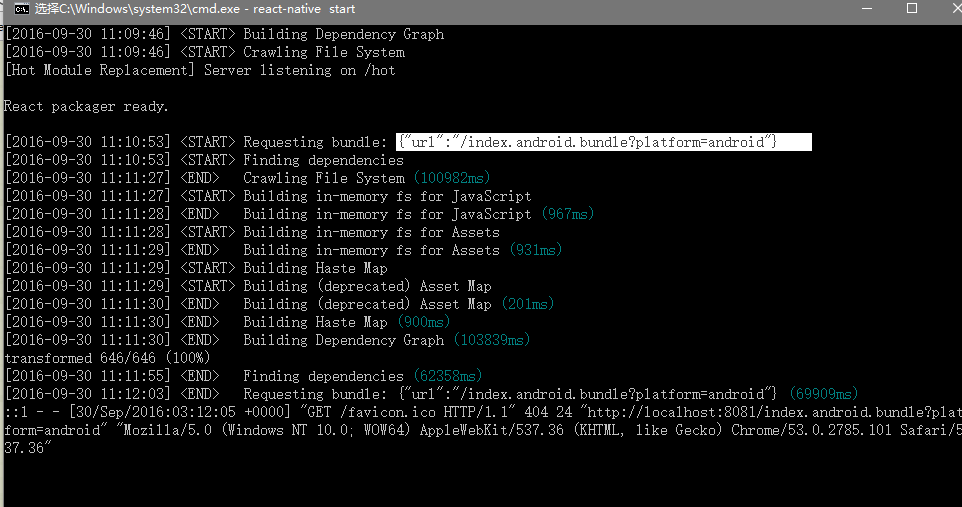Click the Assets in-memory fs 931ms timing
The image size is (962, 507).
[x=535, y=250]
